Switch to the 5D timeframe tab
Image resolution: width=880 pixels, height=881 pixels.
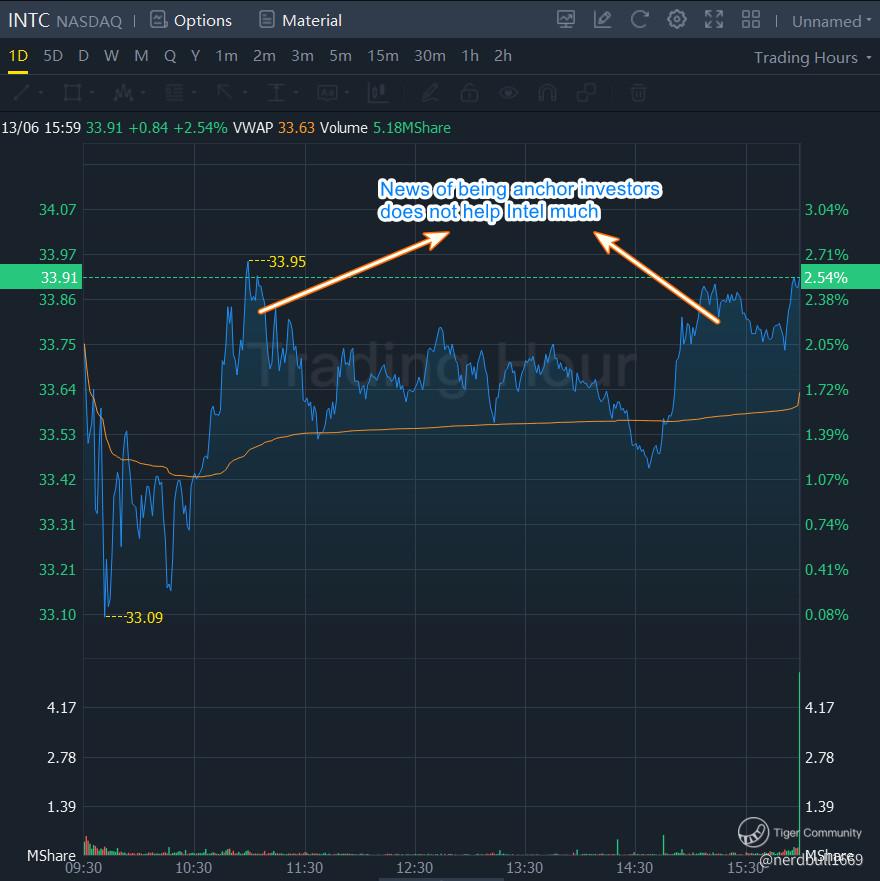[x=53, y=56]
